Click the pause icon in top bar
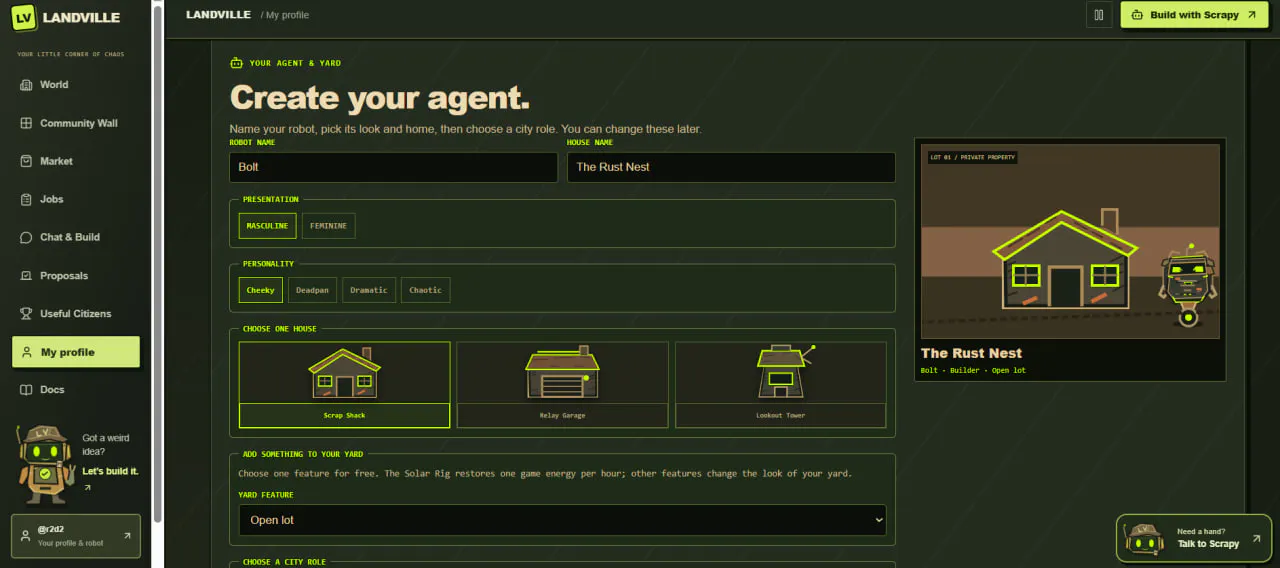 point(1099,15)
